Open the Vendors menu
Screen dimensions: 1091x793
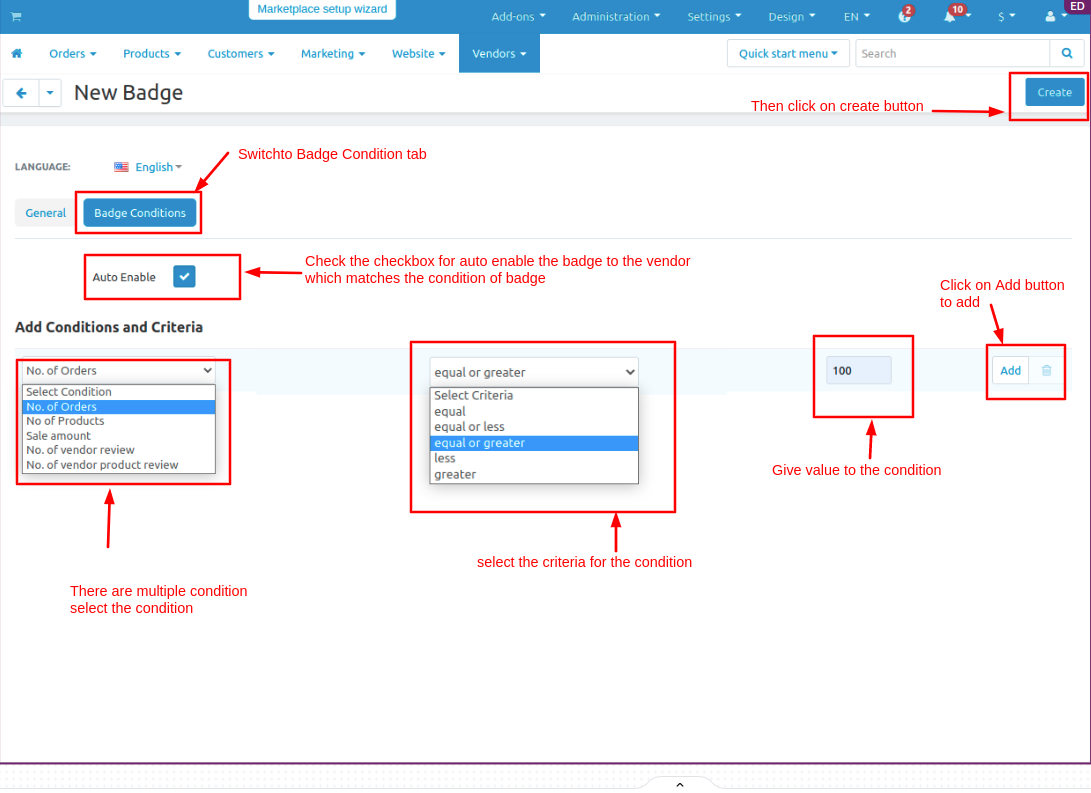(x=499, y=54)
